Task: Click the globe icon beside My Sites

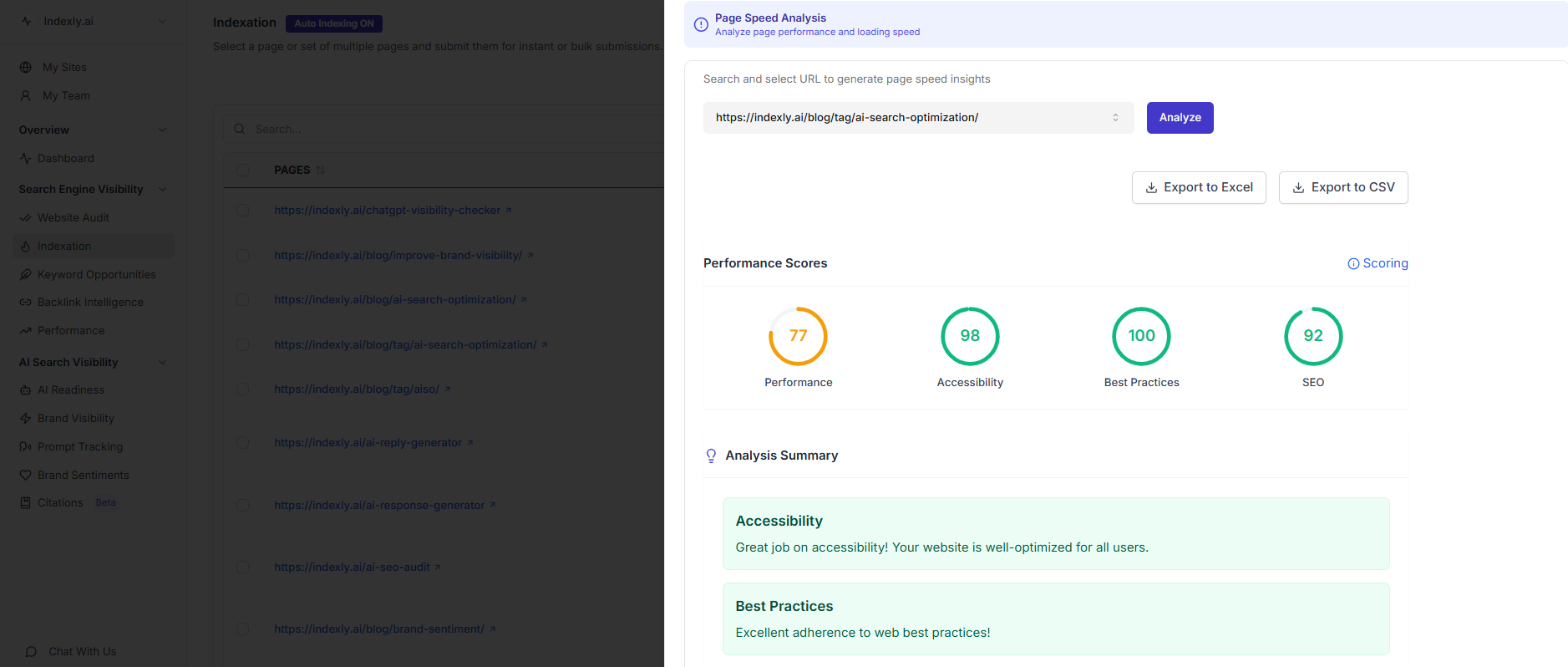Action: click(26, 68)
